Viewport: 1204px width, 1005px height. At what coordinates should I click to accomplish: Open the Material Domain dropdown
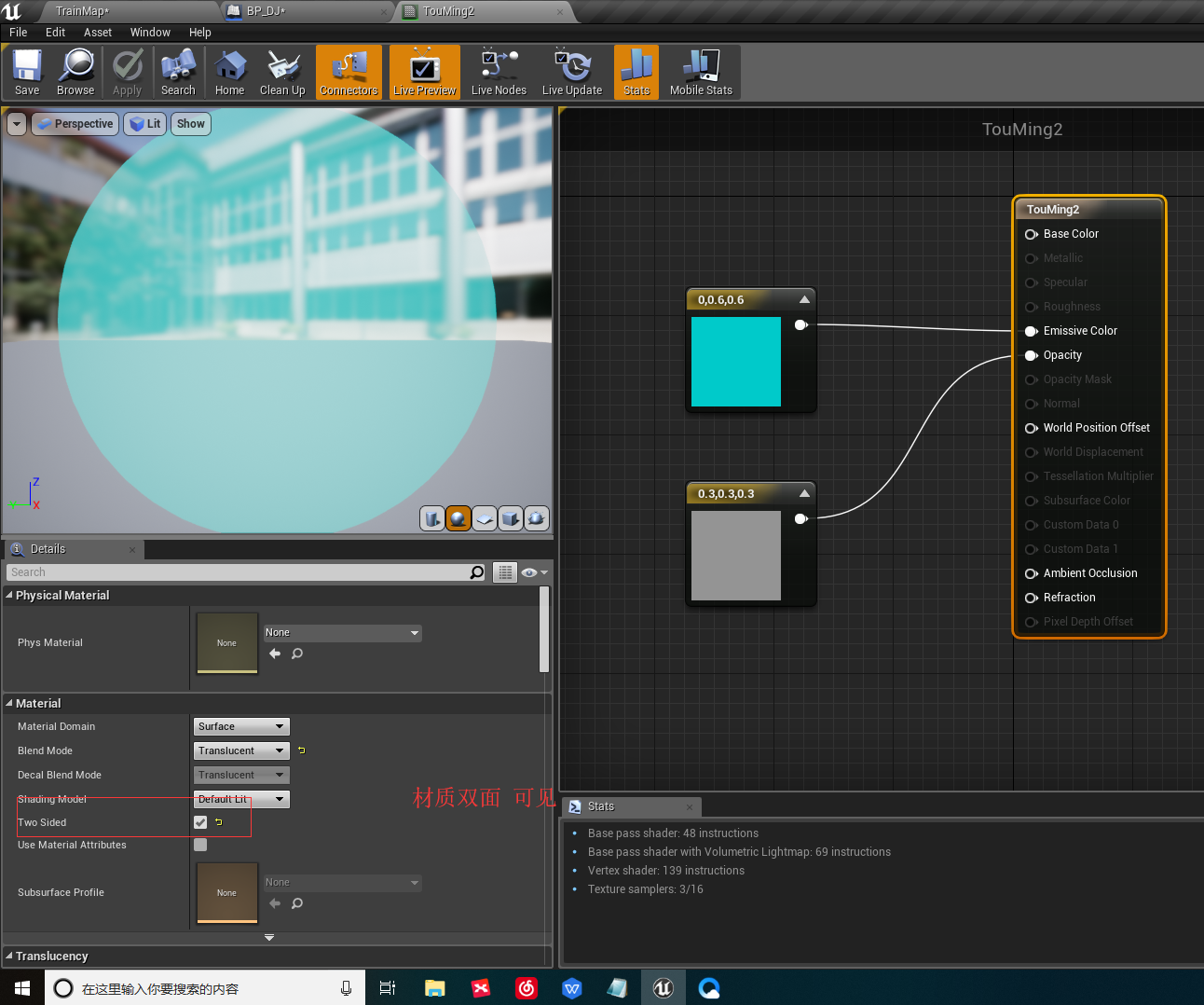(240, 726)
